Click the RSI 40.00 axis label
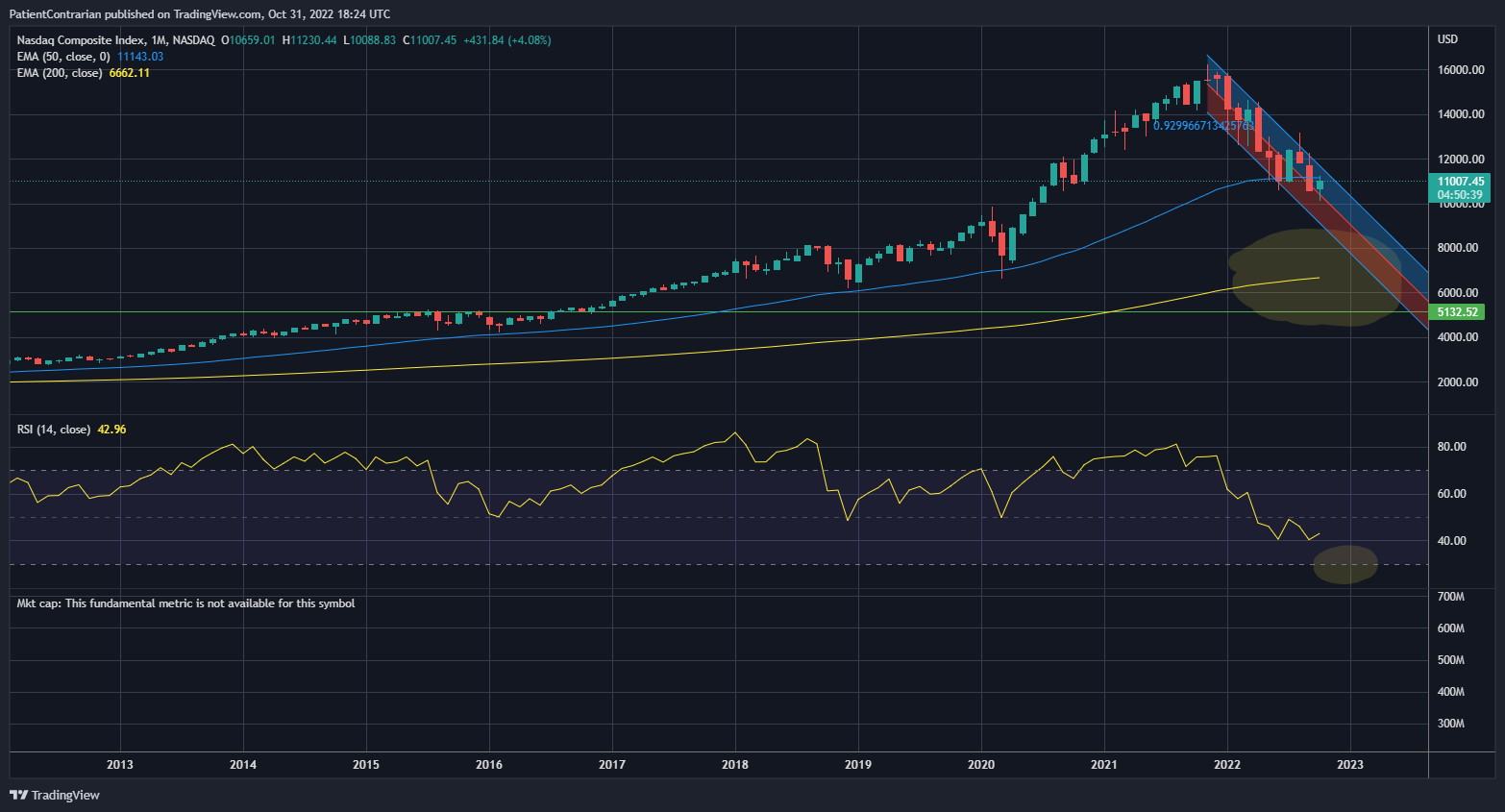 1451,541
